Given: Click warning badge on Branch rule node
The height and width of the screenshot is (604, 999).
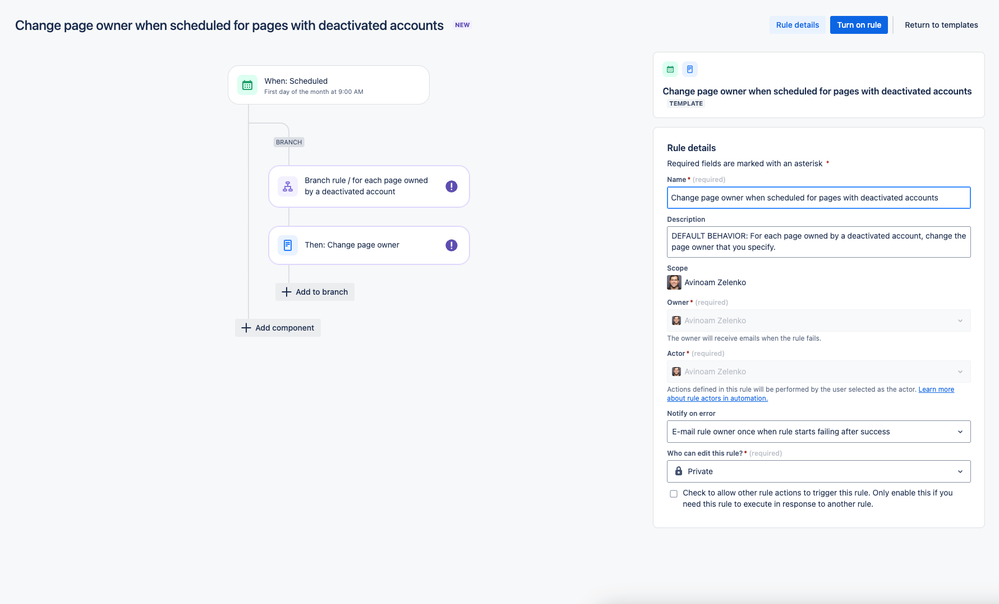Looking at the screenshot, I should (451, 186).
